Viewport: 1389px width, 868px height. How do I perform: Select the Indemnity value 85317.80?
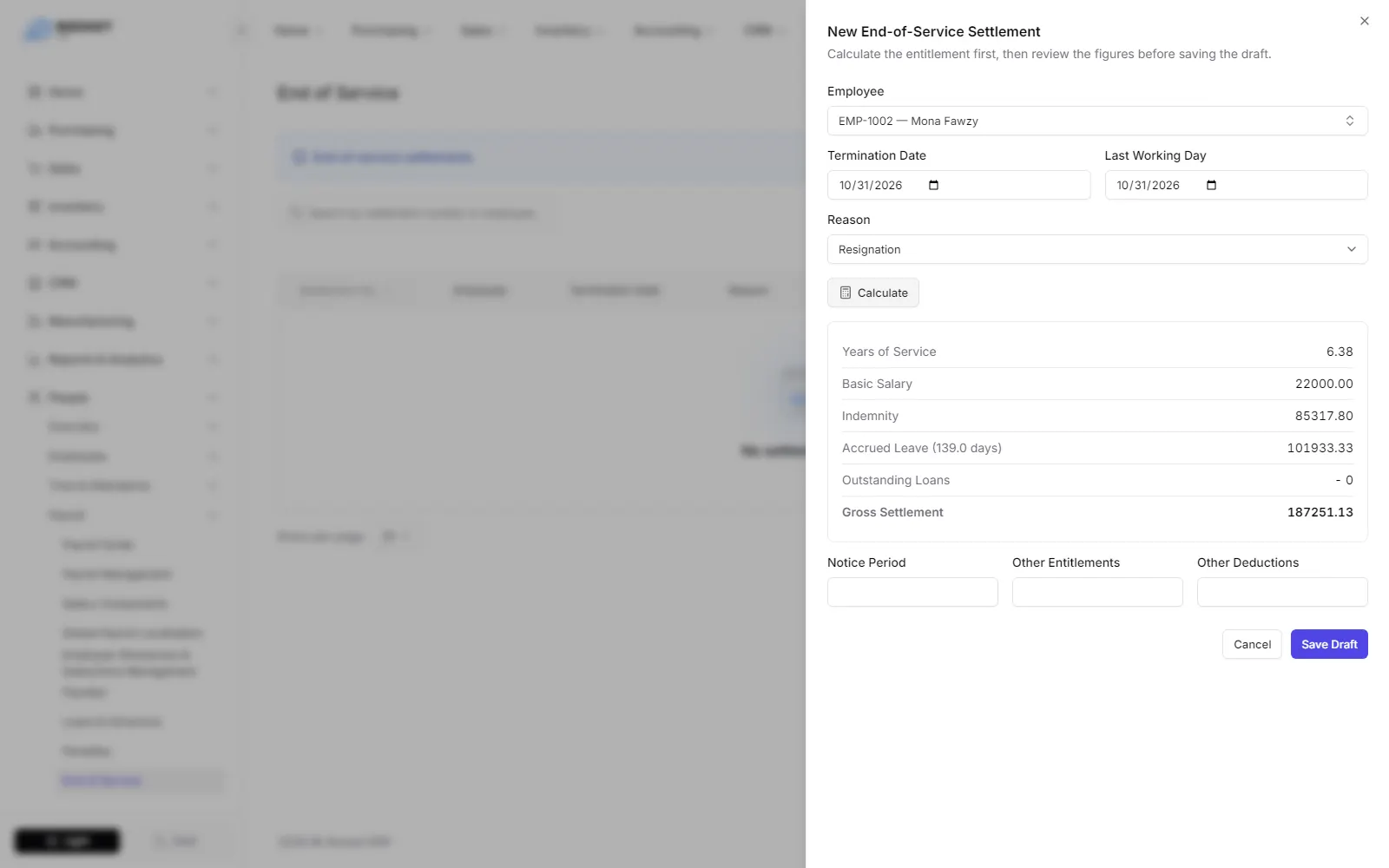(1324, 416)
